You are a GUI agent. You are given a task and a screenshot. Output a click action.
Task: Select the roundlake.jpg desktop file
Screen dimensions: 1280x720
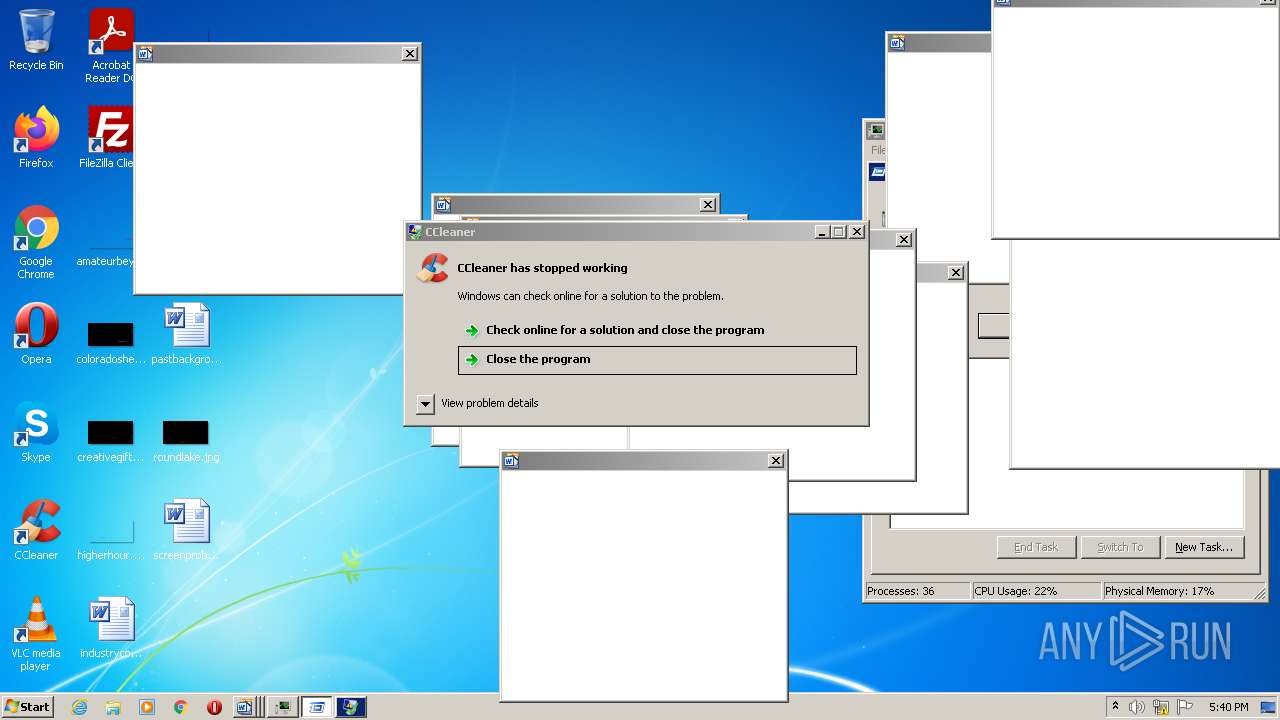pos(186,440)
